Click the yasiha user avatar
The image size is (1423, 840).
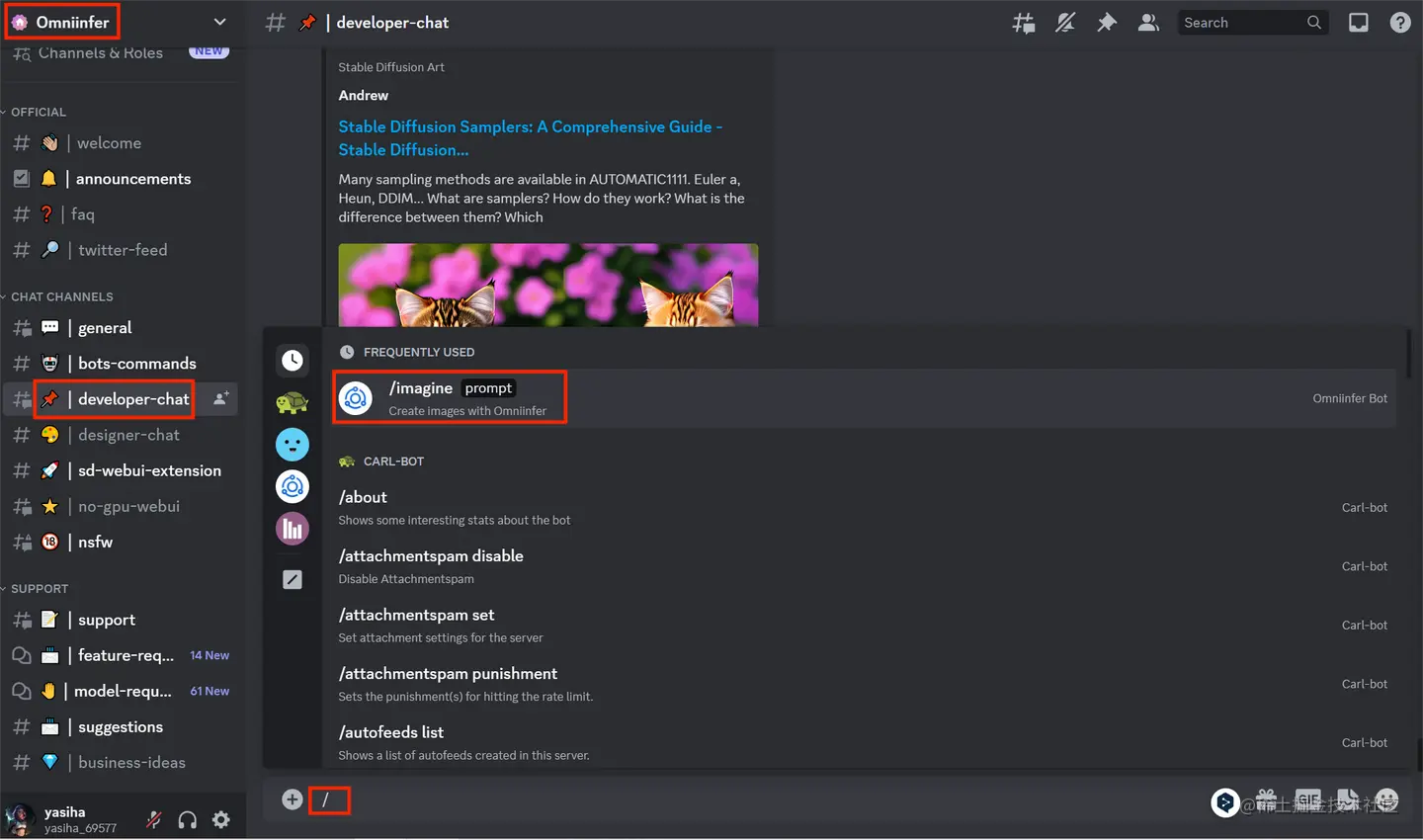click(x=20, y=819)
